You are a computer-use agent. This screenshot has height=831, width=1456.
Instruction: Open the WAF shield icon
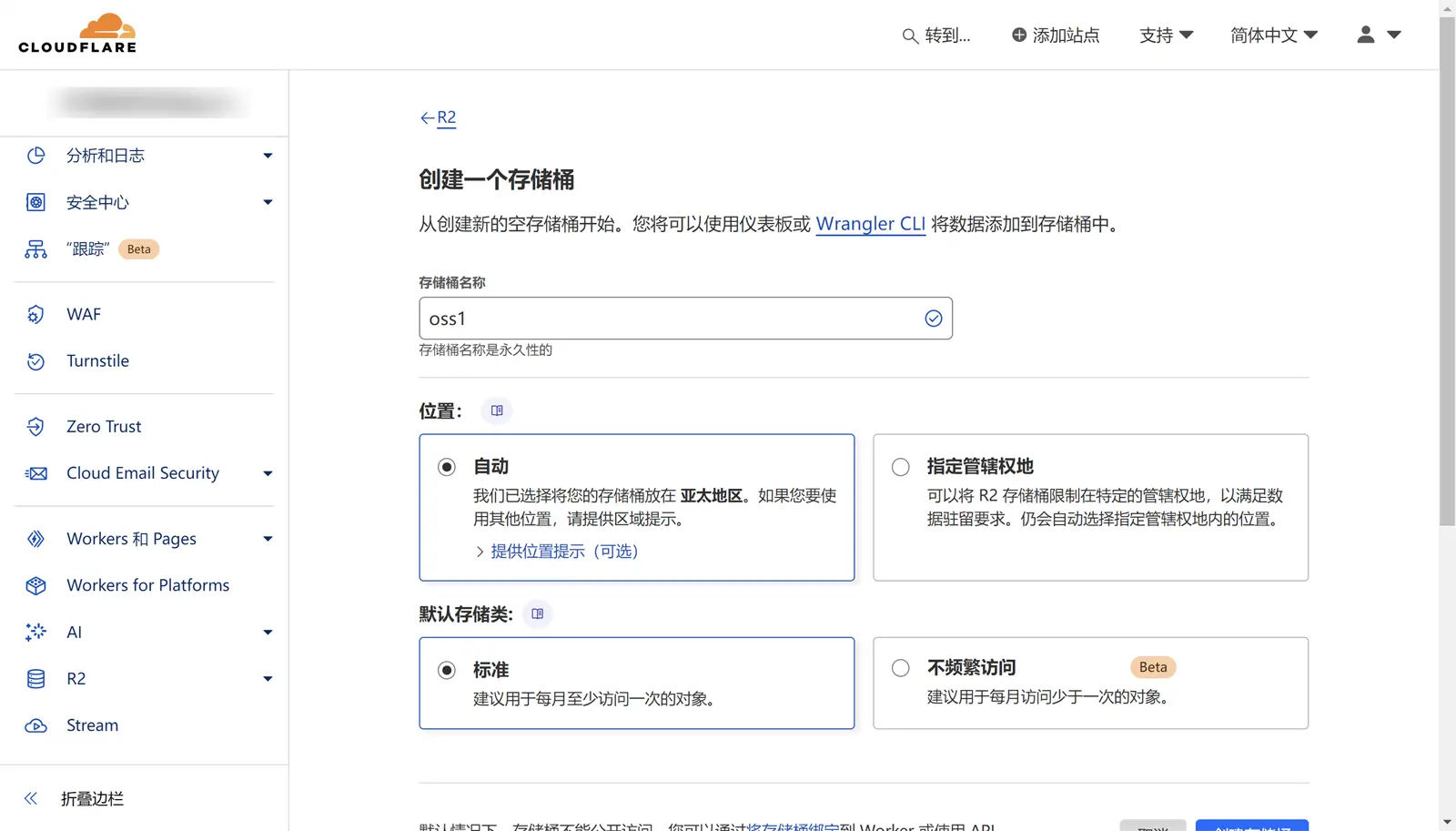pos(35,314)
